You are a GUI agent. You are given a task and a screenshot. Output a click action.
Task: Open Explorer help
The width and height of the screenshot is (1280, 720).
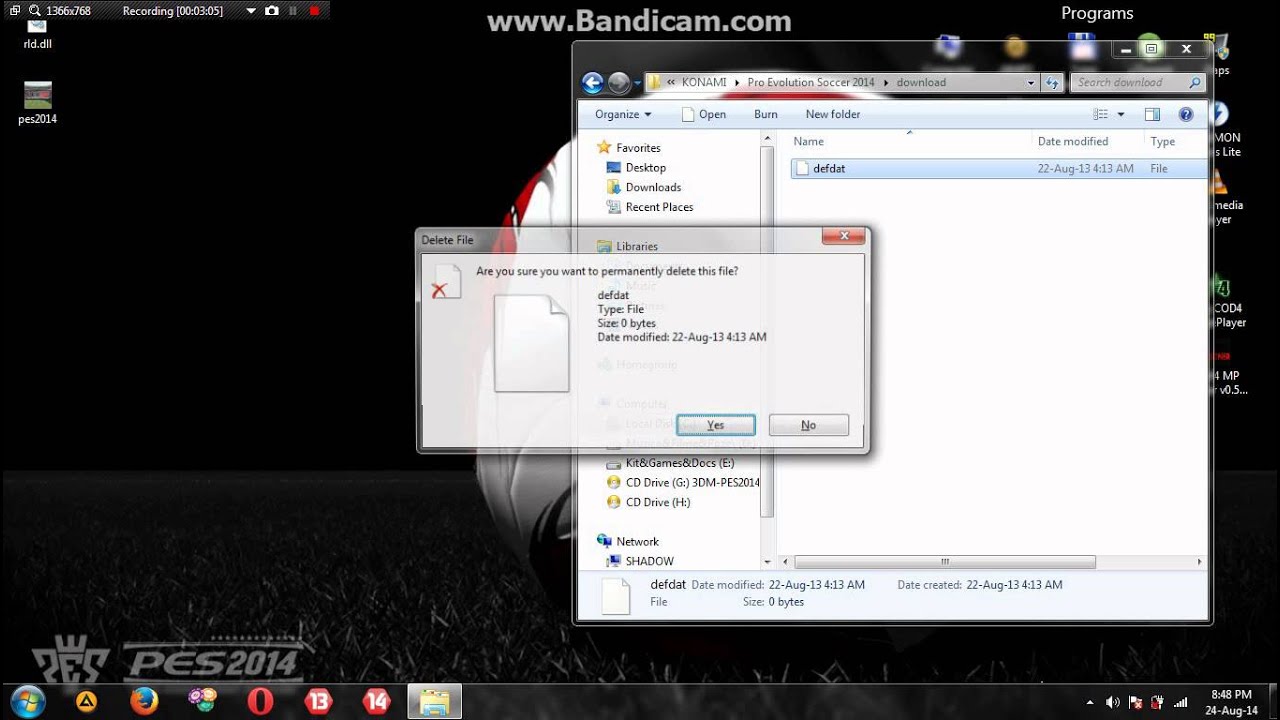coord(1186,114)
